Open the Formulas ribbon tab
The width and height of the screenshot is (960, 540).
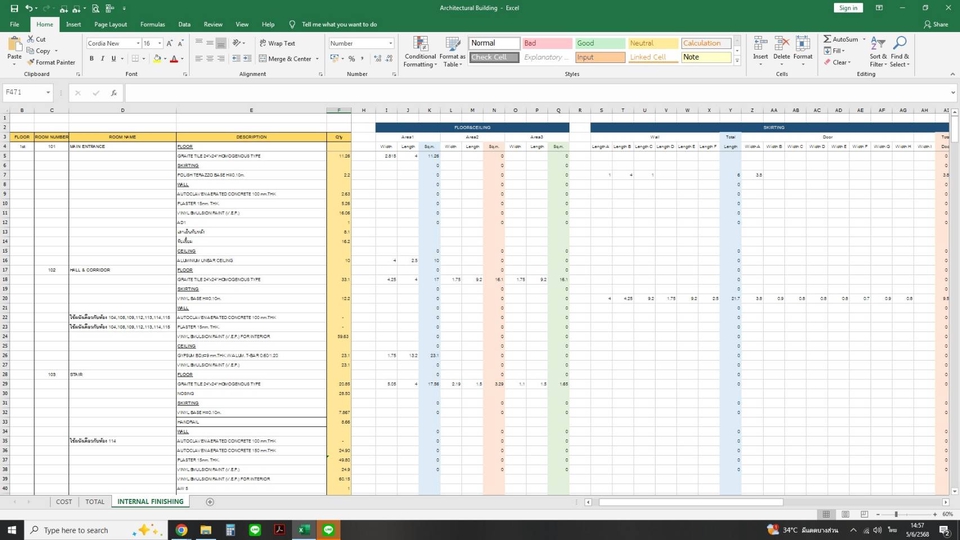point(153,24)
